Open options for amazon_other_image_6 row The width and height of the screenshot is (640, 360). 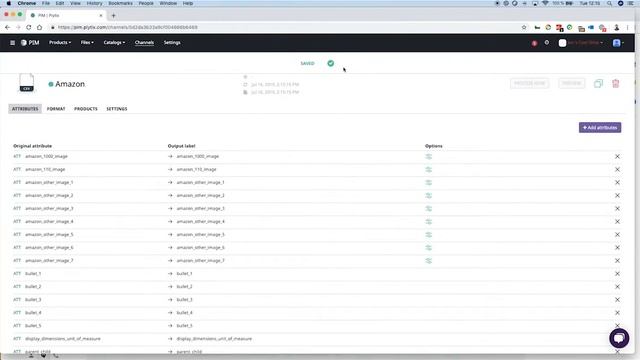(x=429, y=248)
